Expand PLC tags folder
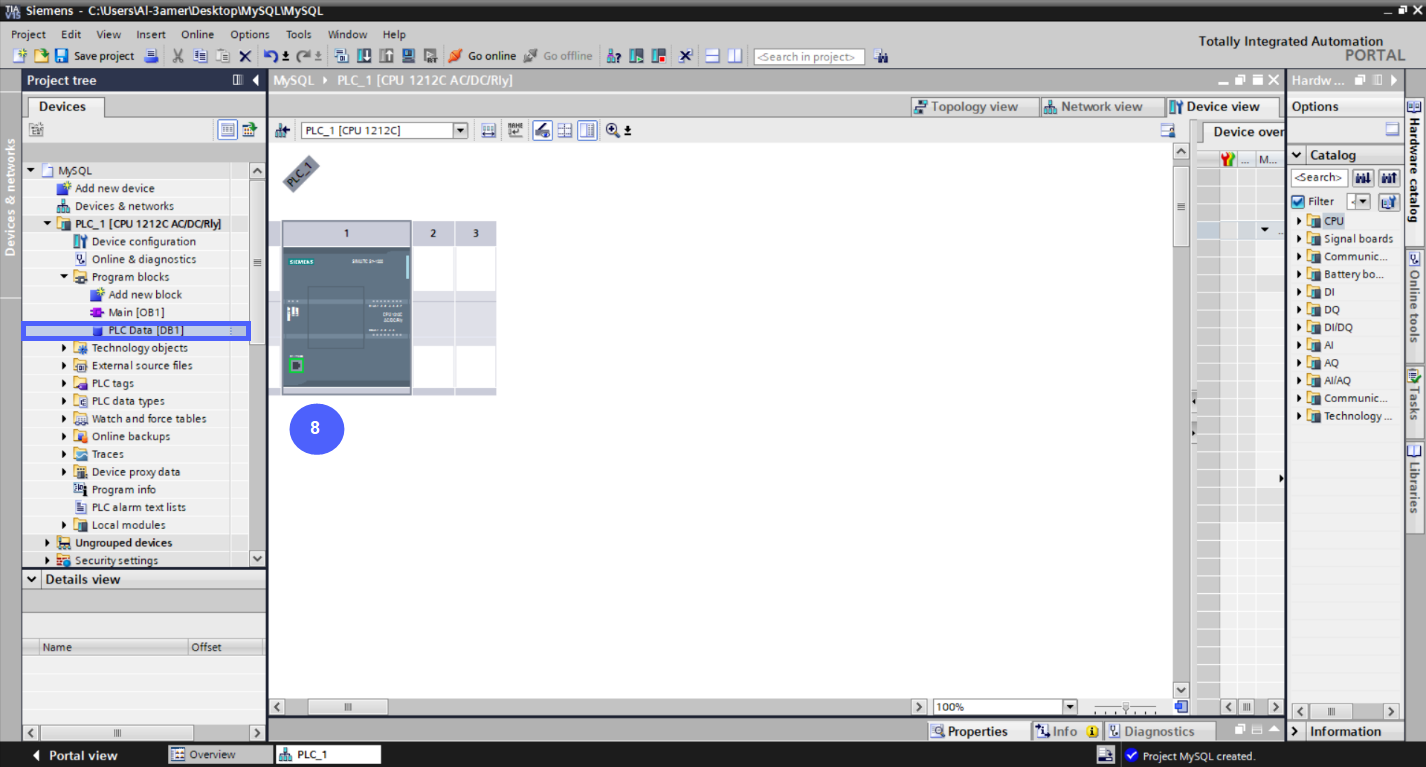 point(64,383)
